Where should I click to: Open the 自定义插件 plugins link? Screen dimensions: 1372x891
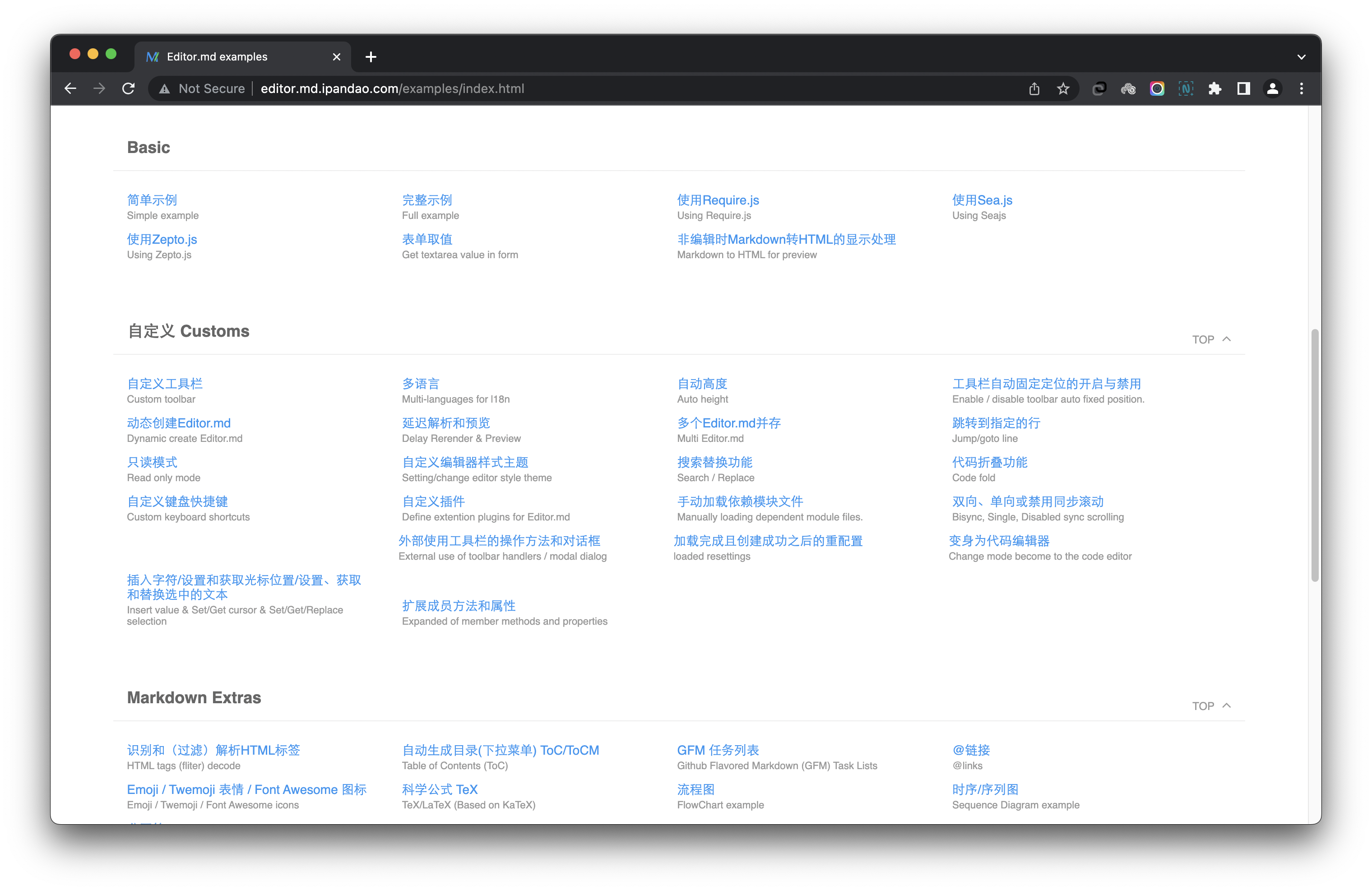coord(433,501)
